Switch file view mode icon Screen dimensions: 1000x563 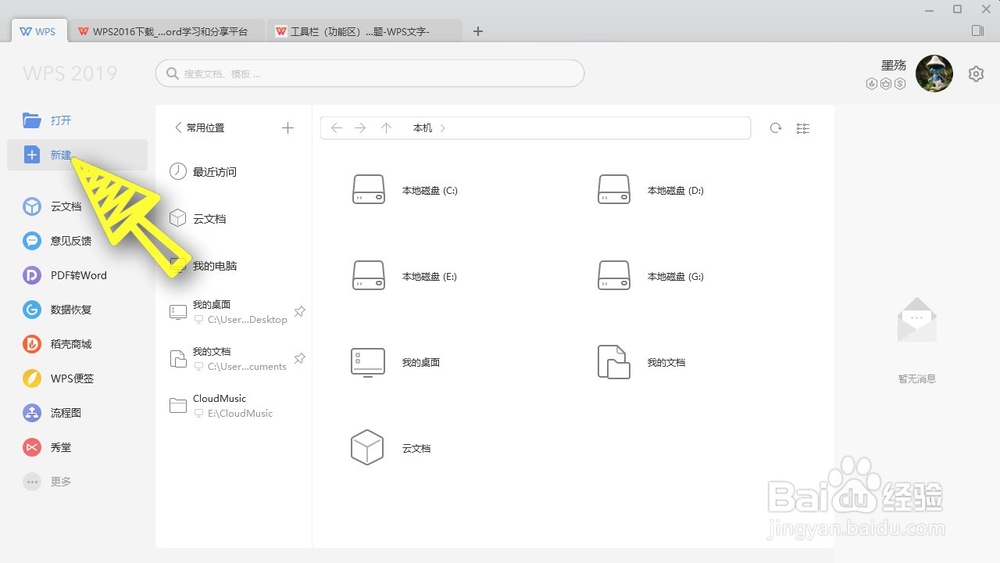[x=803, y=128]
